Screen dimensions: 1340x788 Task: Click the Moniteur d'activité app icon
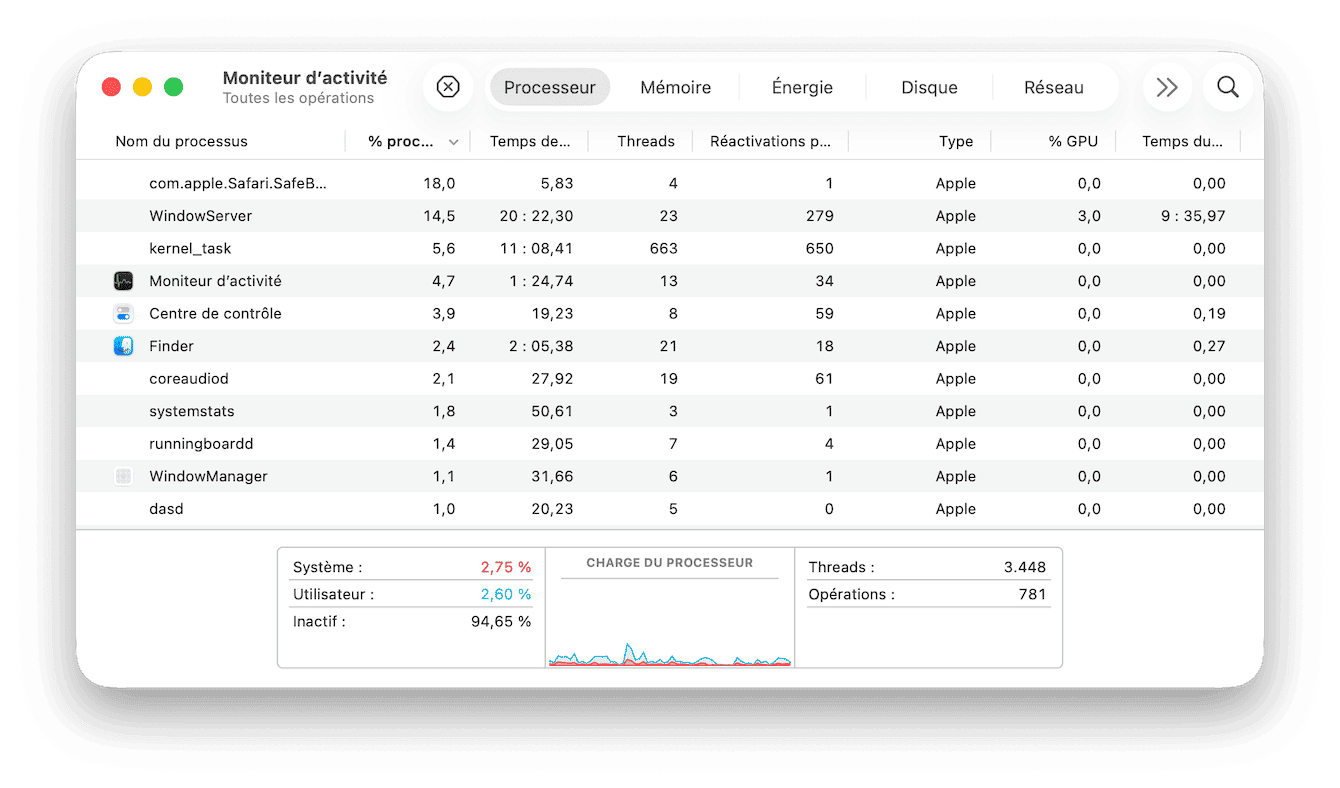click(123, 281)
